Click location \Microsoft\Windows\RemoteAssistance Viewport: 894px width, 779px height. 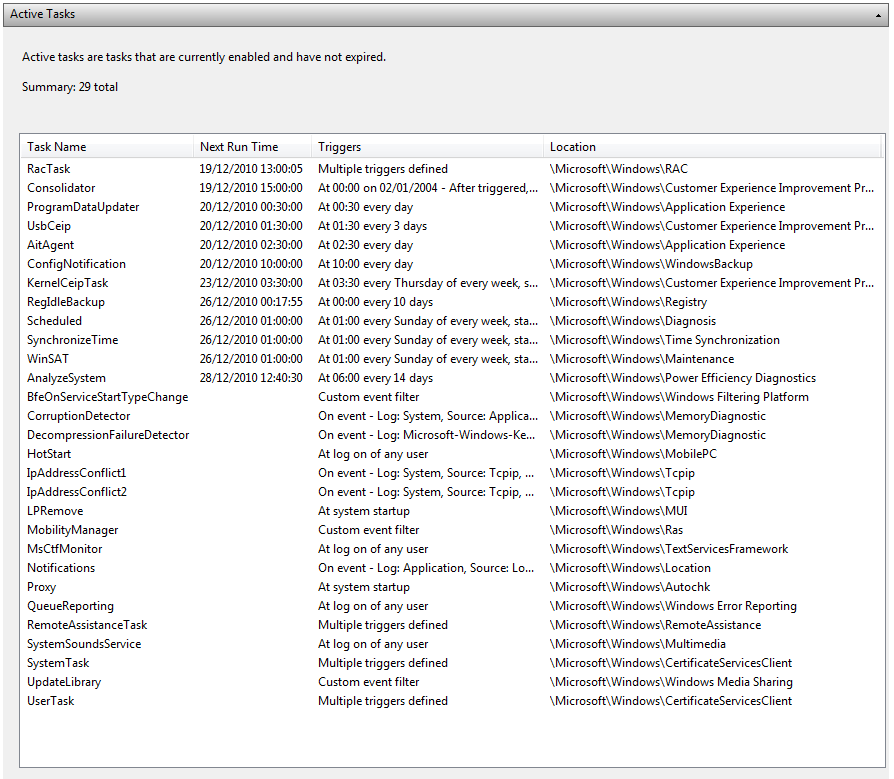656,625
